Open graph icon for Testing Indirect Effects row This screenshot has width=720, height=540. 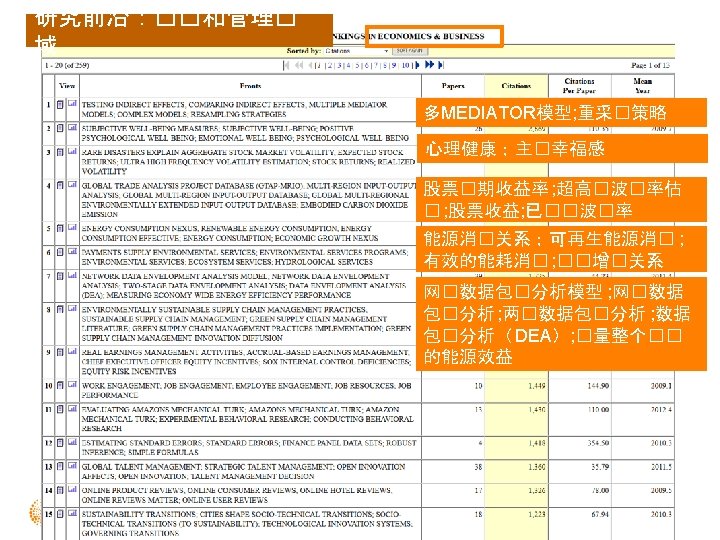tap(72, 104)
